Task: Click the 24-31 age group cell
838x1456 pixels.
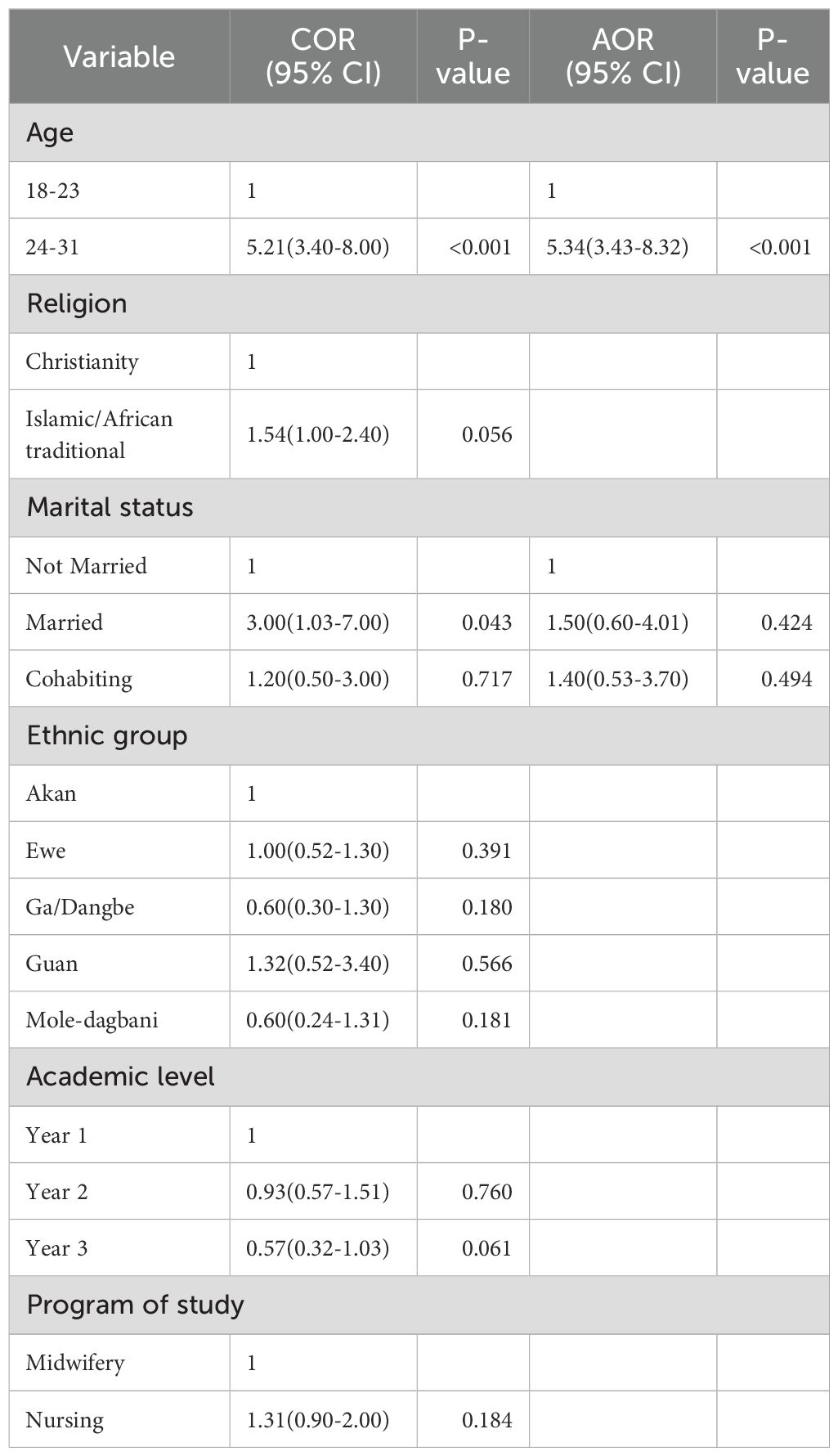Action: click(52, 247)
